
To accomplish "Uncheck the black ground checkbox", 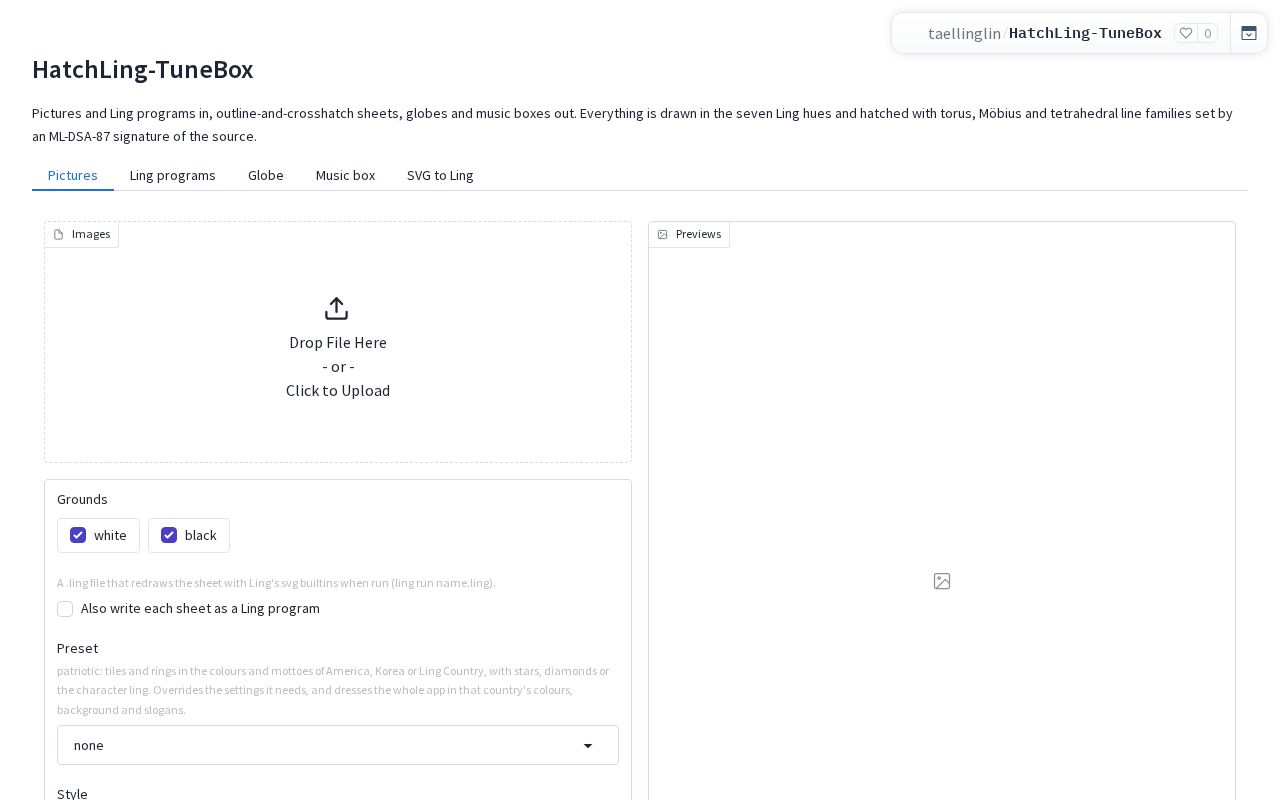I will click(169, 535).
